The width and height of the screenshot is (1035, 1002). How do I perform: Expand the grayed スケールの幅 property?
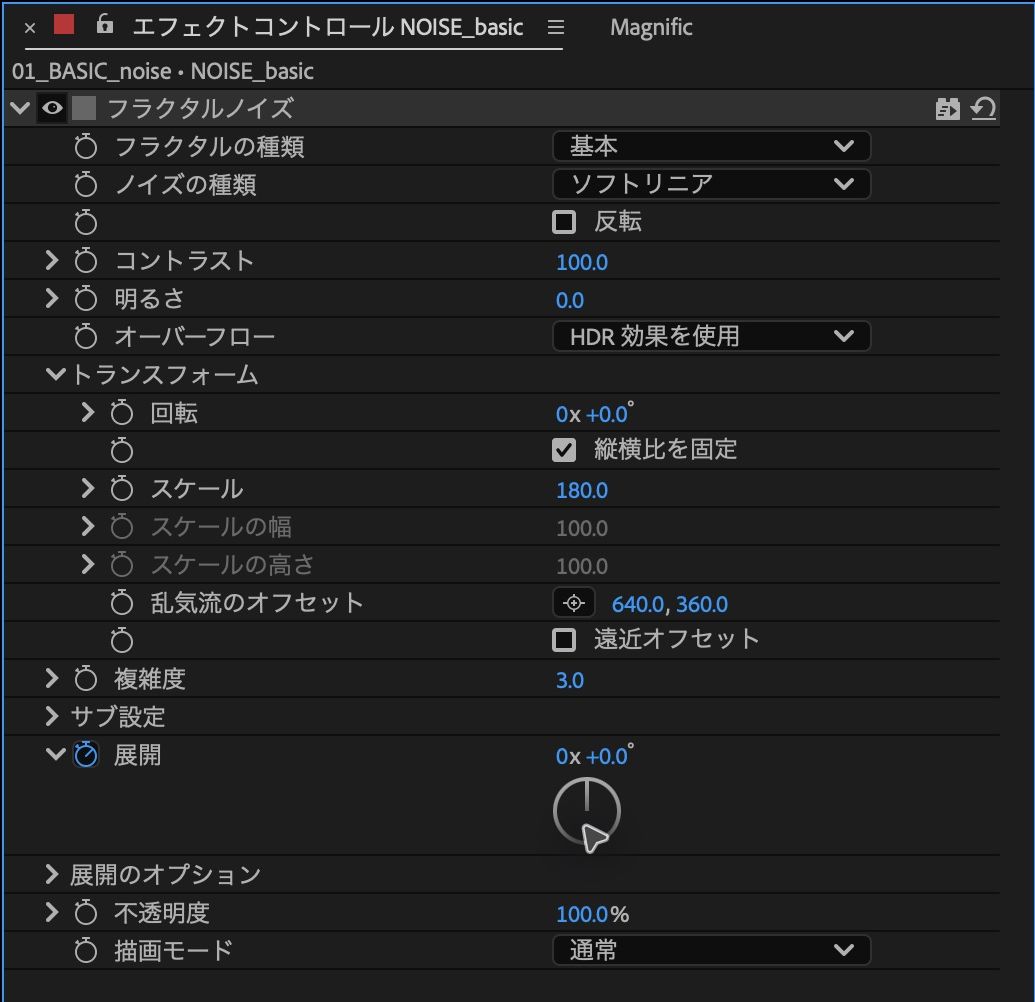pos(87,527)
